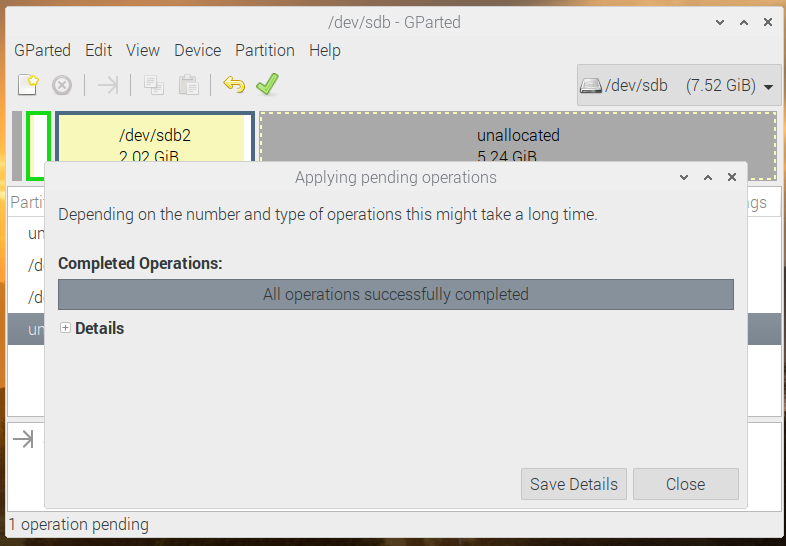This screenshot has width=786, height=546.
Task: Click the Resize/Move partition toolbar icon
Action: 108,85
